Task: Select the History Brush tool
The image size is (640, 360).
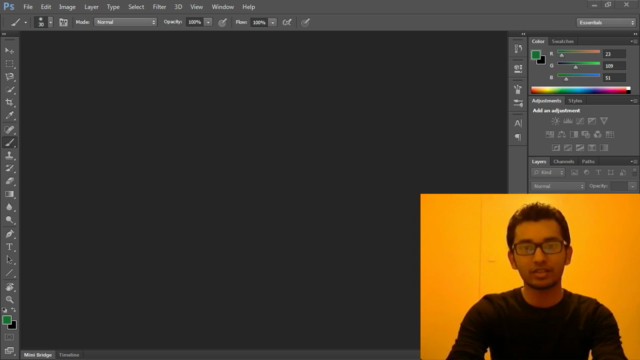Action: tap(9, 168)
